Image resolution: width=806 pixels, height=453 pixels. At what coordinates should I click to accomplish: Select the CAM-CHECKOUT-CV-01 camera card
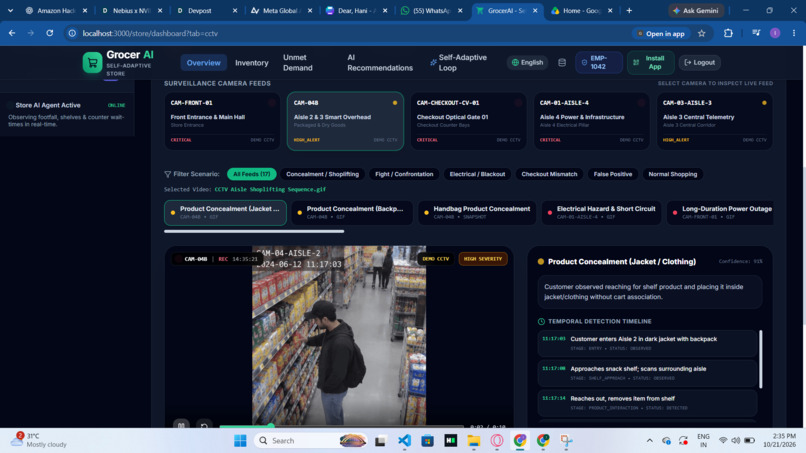(468, 121)
